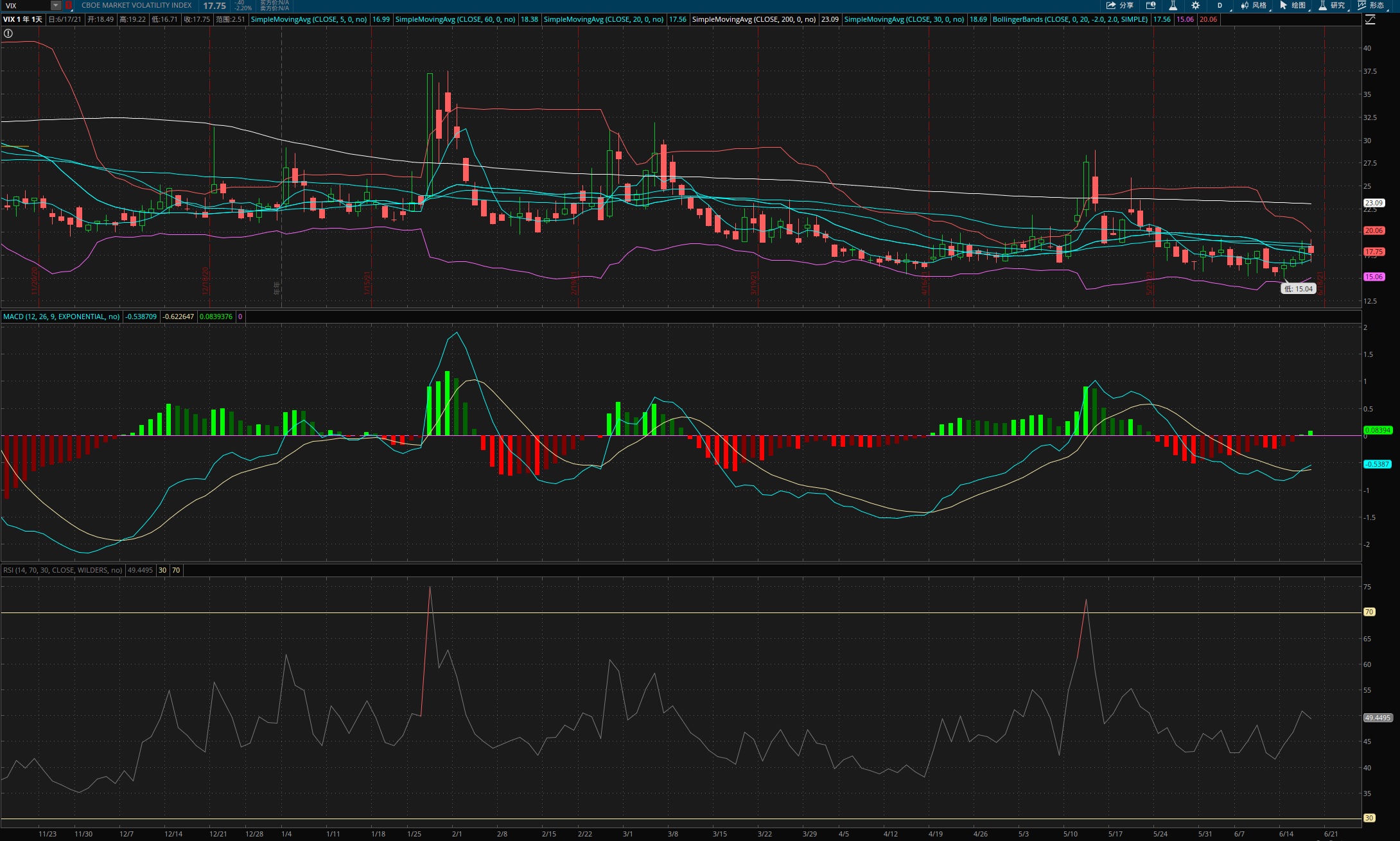This screenshot has width=1400, height=841.
Task: Open the alert calendar icon in top toolbar
Action: (1151, 5)
